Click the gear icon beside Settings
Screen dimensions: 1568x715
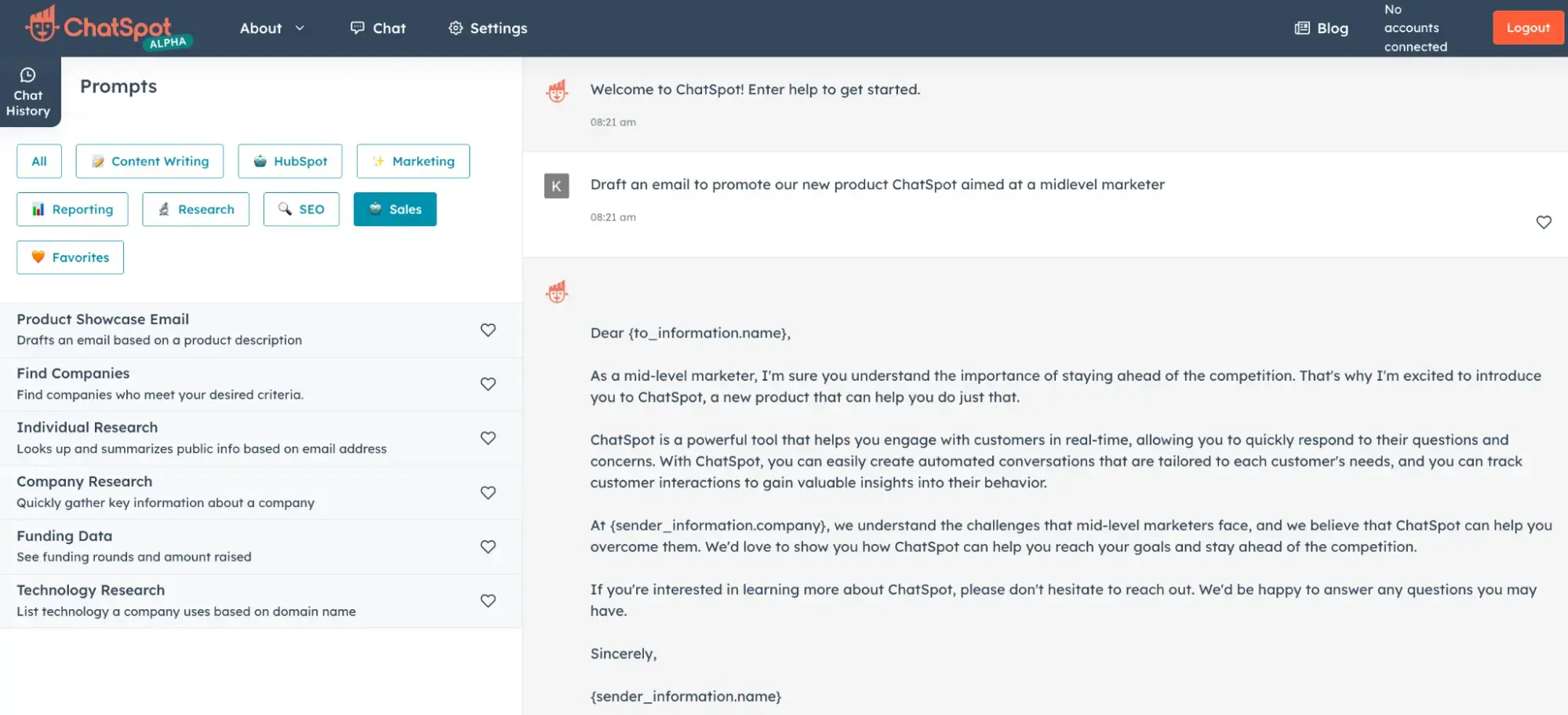pos(455,27)
